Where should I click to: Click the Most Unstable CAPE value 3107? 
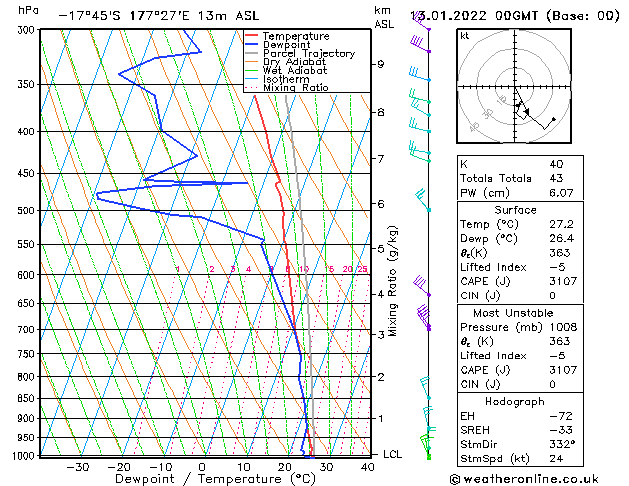tap(563, 370)
